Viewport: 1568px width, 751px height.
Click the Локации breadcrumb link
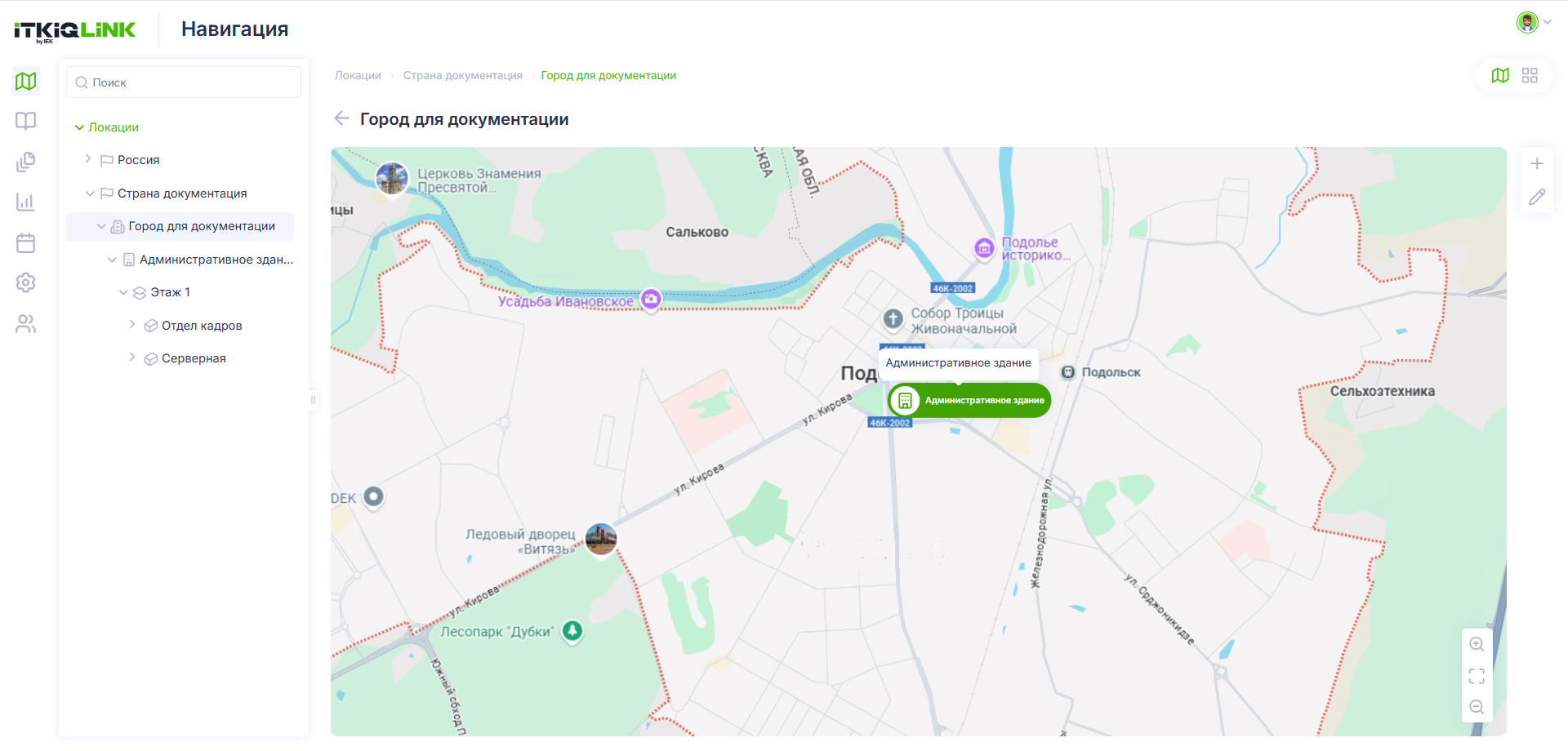pos(358,75)
